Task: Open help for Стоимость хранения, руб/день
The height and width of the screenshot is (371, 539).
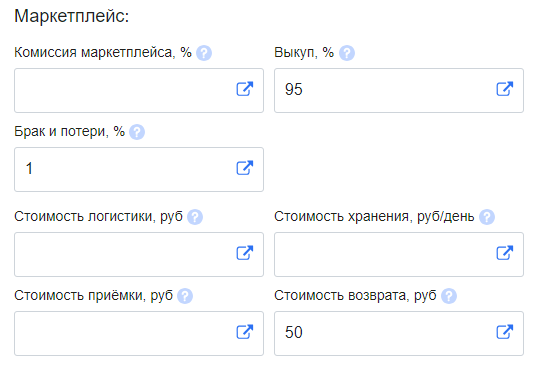Action: coord(487,217)
